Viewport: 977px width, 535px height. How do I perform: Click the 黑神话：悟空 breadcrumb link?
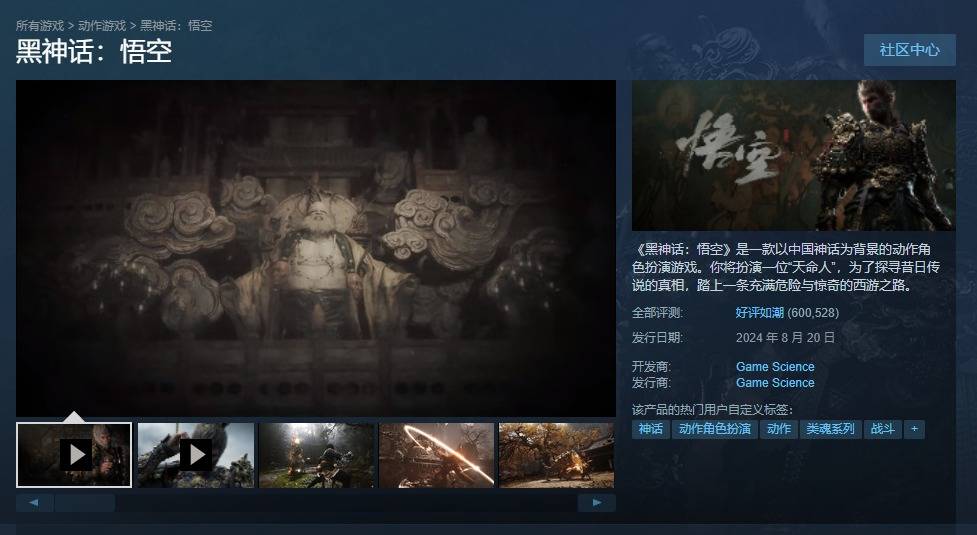tap(176, 25)
